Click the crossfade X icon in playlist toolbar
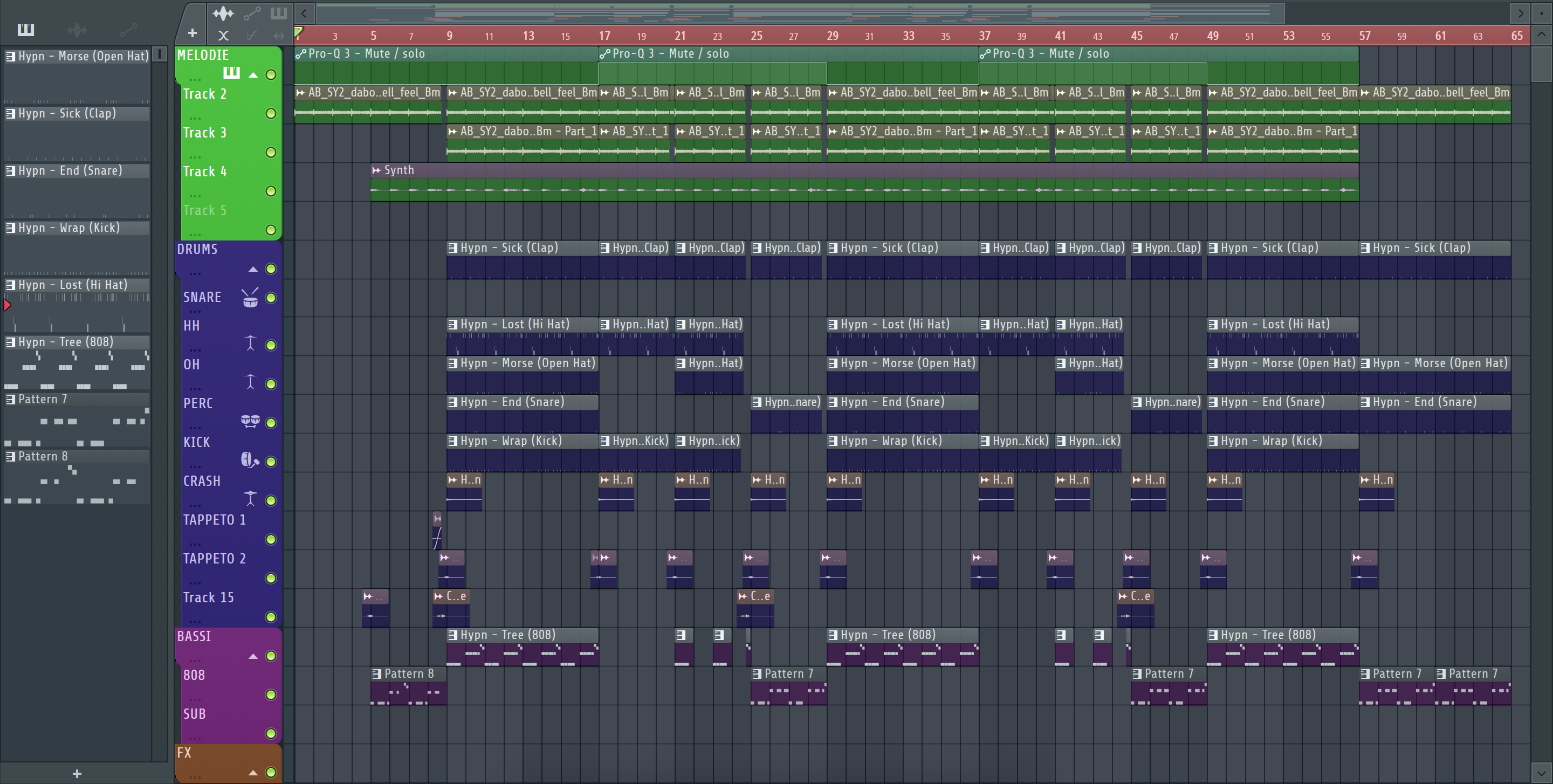Viewport: 1553px width, 784px height. click(x=223, y=36)
